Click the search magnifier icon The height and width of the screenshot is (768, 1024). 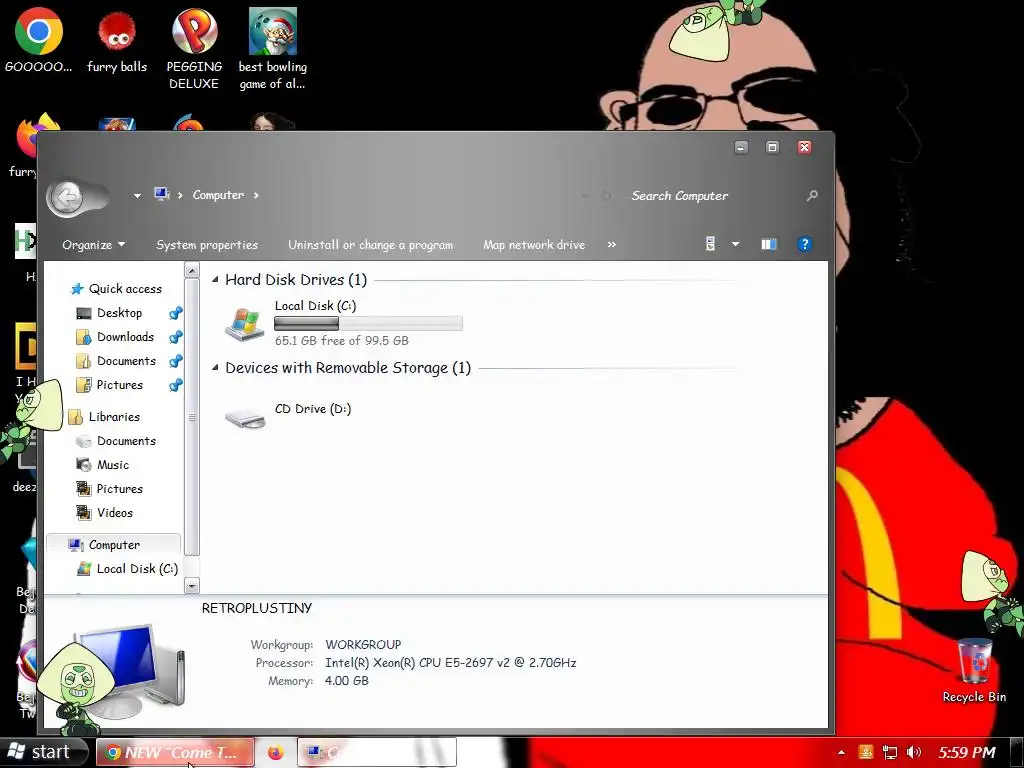(812, 195)
